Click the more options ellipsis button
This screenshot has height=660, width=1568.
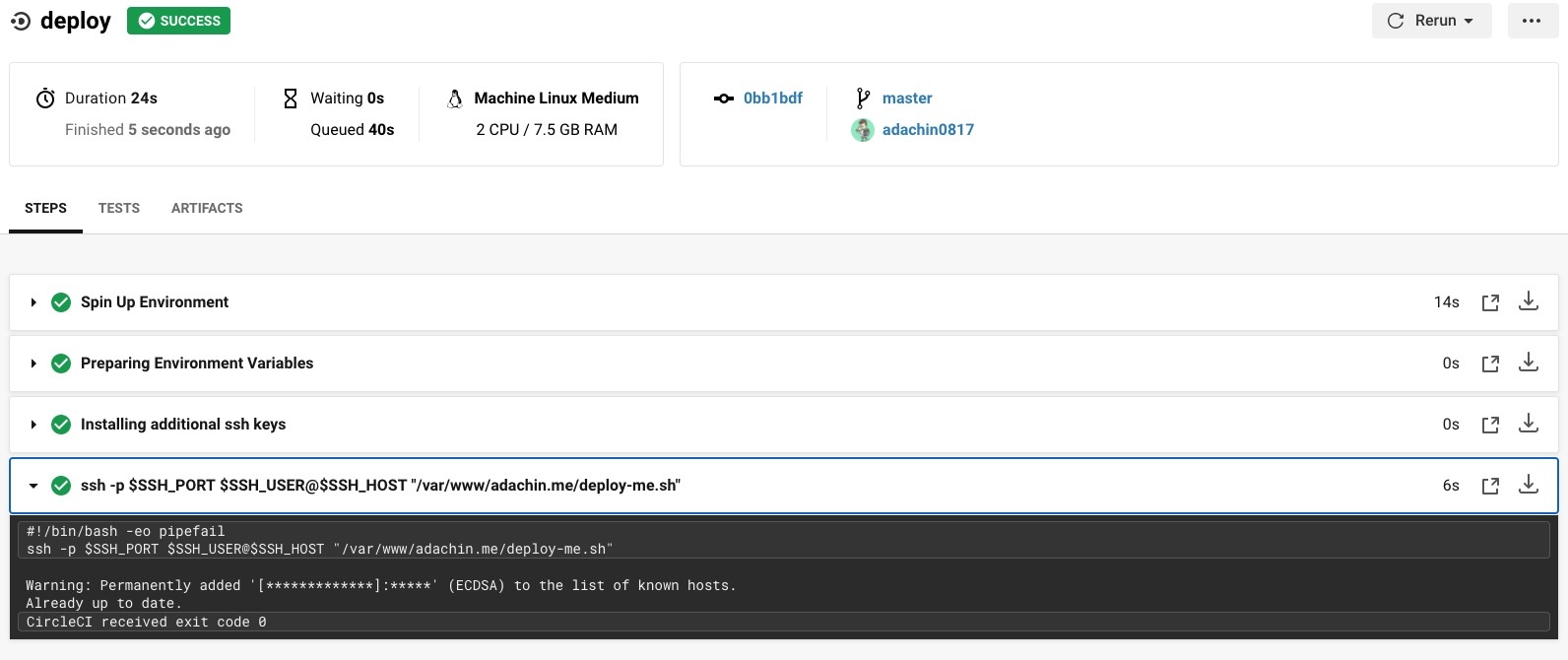point(1532,21)
